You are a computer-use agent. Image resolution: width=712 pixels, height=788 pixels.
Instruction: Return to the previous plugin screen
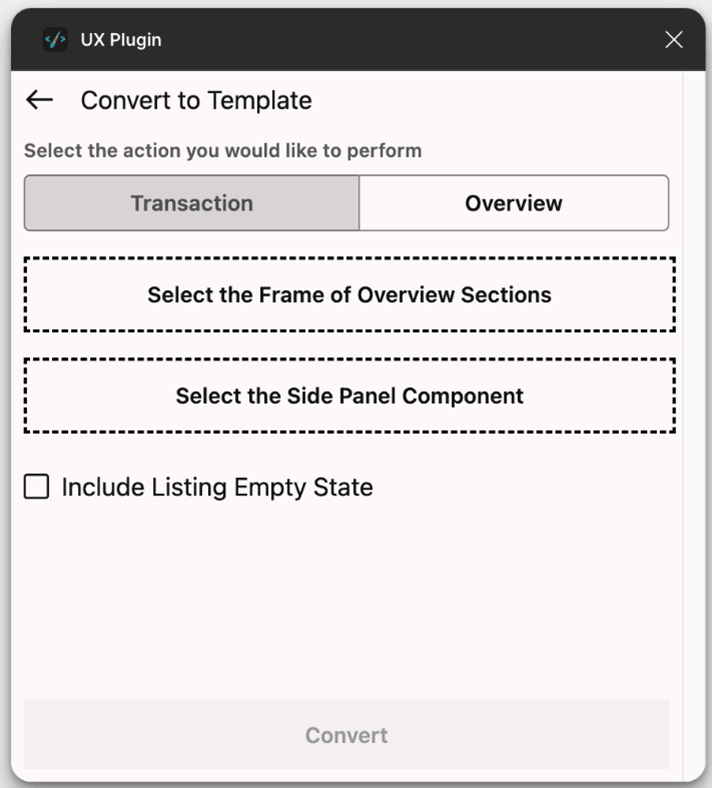coord(39,100)
